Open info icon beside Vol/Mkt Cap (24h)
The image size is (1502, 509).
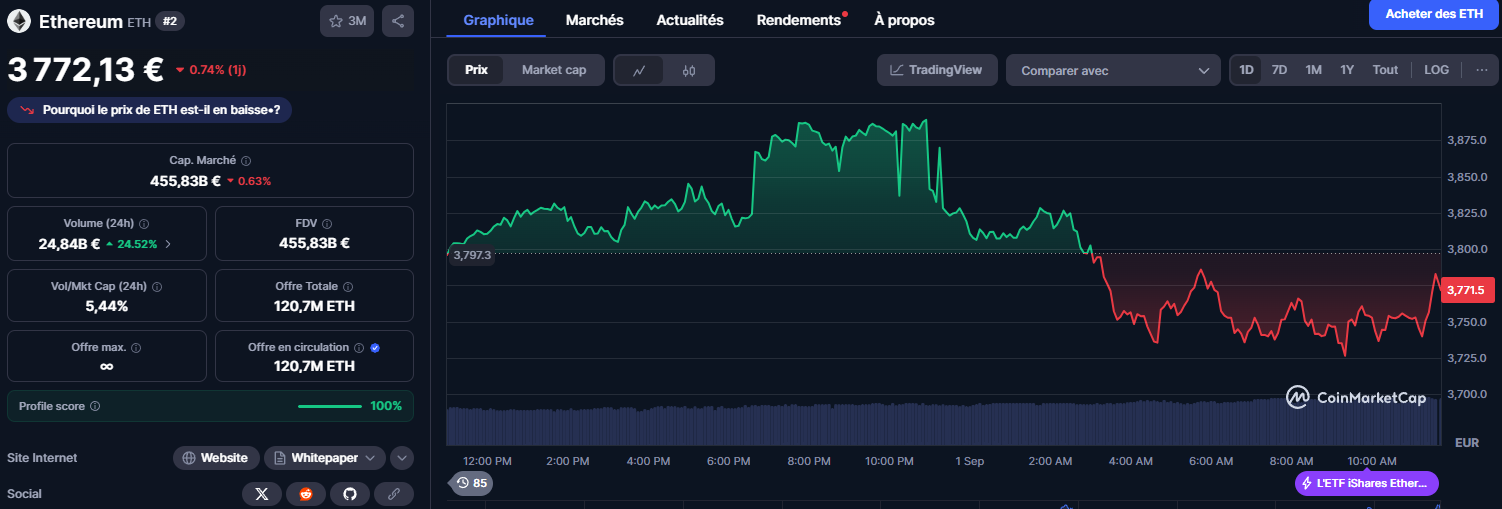tap(157, 286)
